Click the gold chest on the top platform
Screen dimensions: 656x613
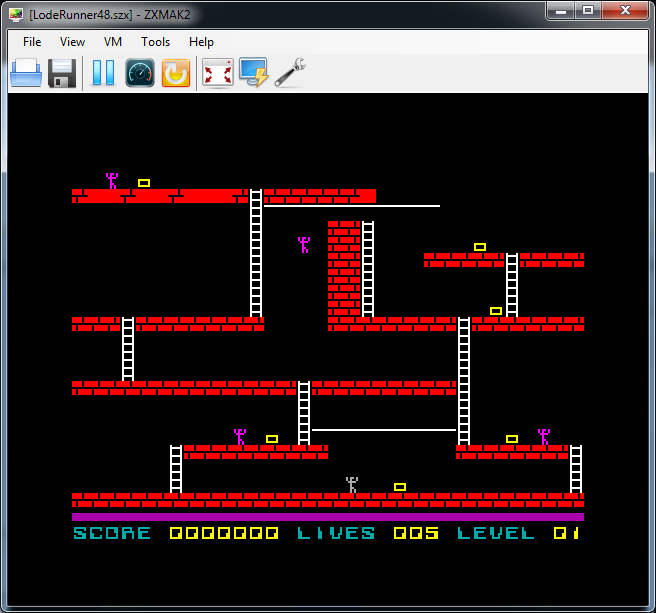pos(144,183)
